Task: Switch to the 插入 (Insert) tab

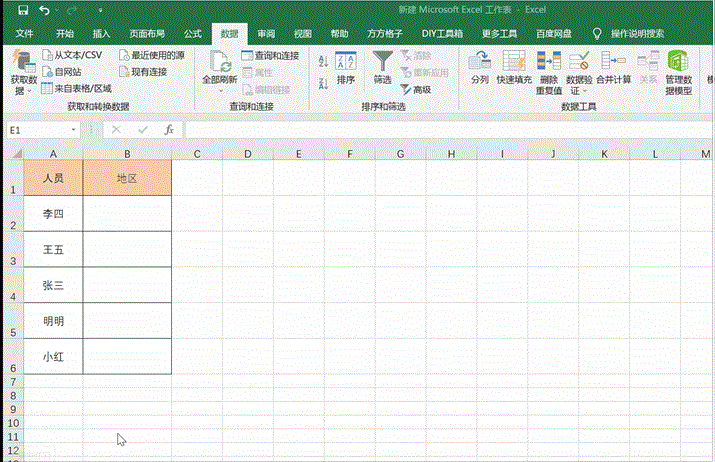Action: pos(101,33)
